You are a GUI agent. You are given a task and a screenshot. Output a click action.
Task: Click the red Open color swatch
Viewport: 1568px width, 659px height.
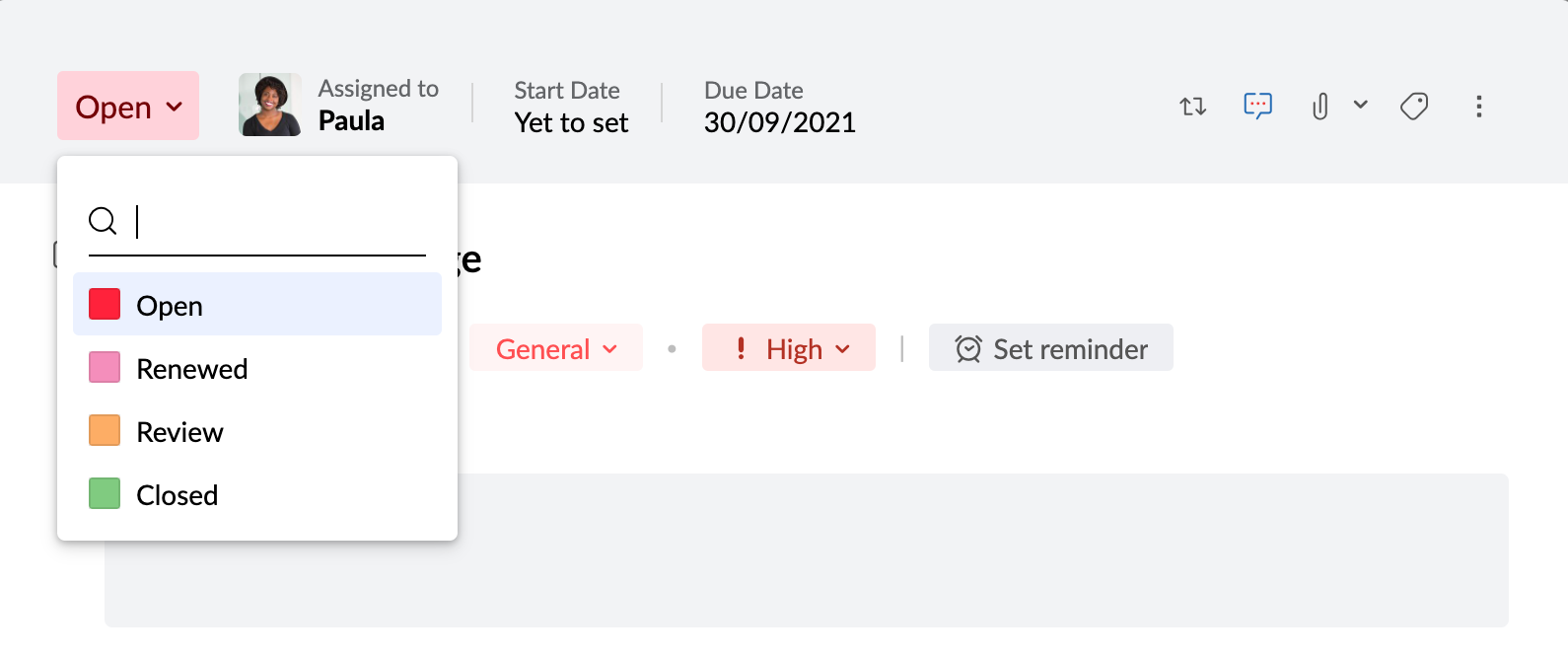point(105,305)
